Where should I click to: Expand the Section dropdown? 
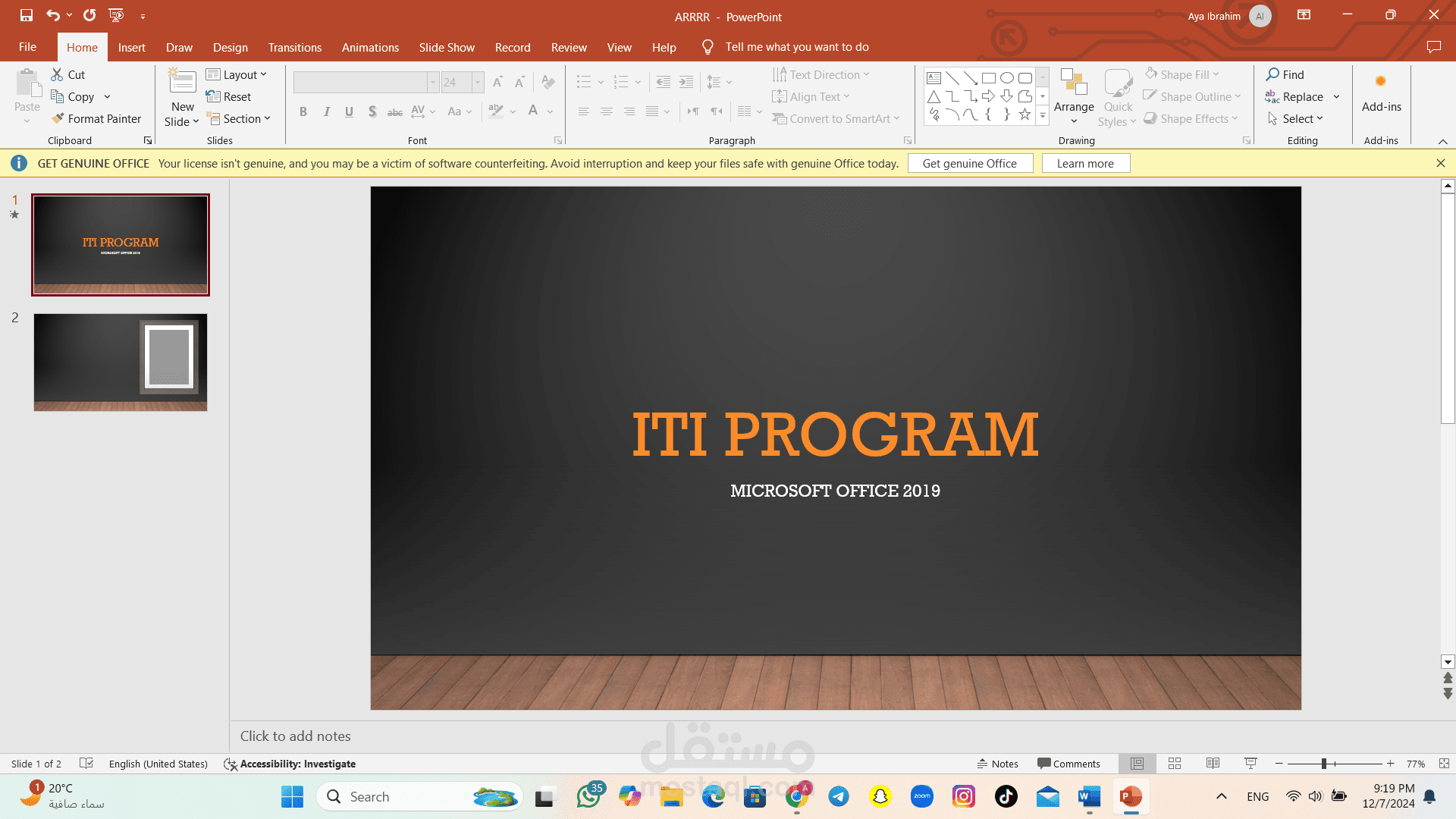click(238, 118)
